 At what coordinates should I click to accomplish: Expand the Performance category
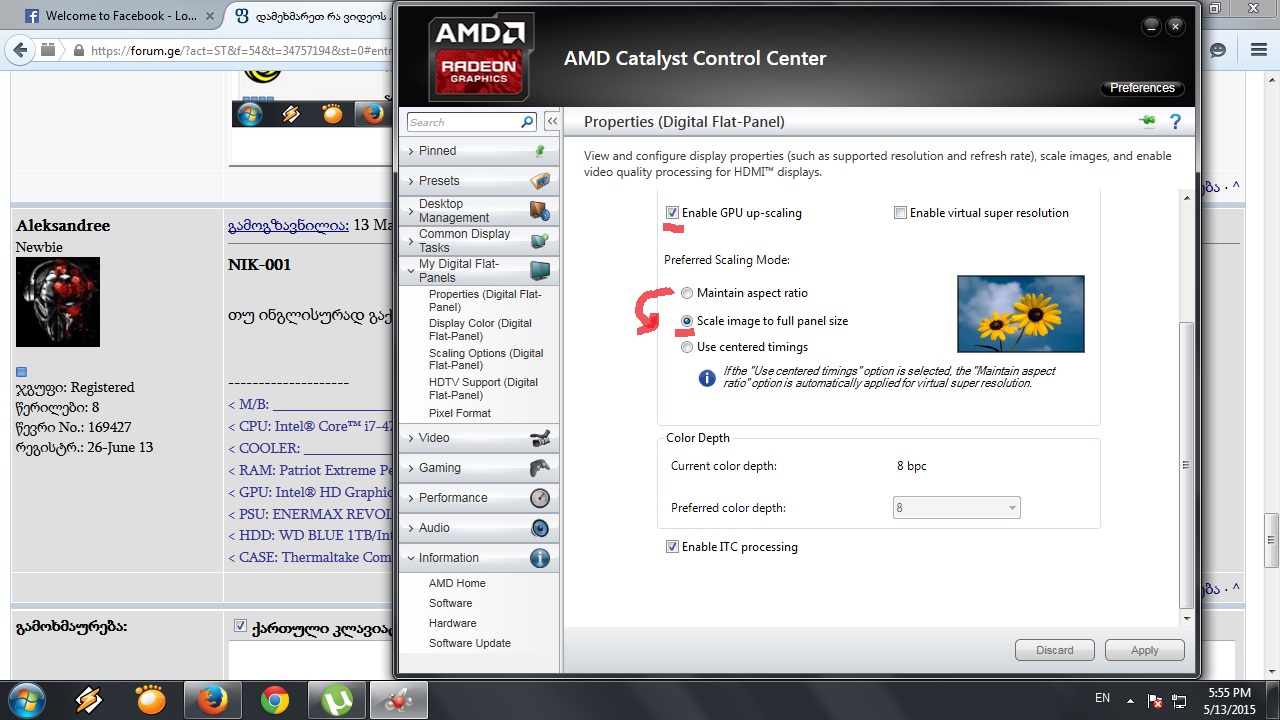pyautogui.click(x=411, y=498)
